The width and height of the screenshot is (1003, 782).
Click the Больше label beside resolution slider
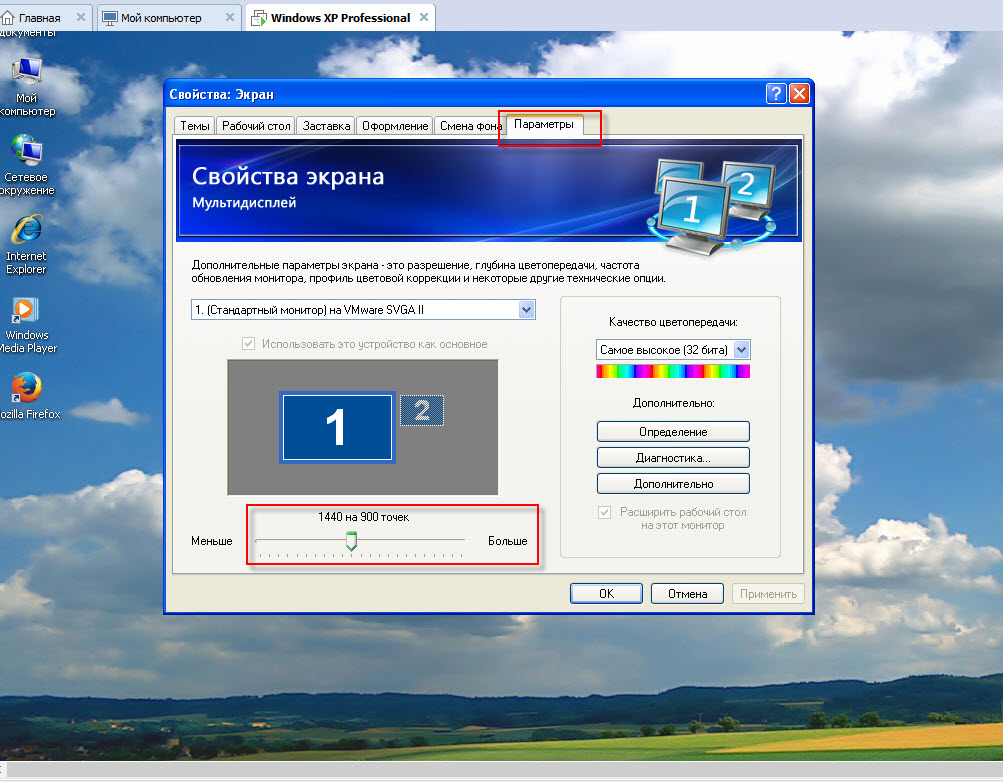[x=508, y=541]
